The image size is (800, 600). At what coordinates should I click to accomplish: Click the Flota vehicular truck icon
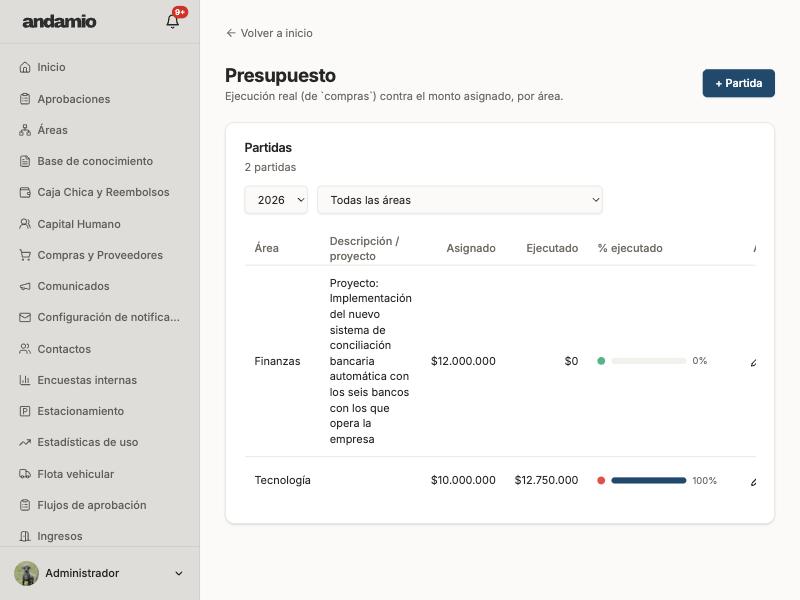[x=25, y=474]
